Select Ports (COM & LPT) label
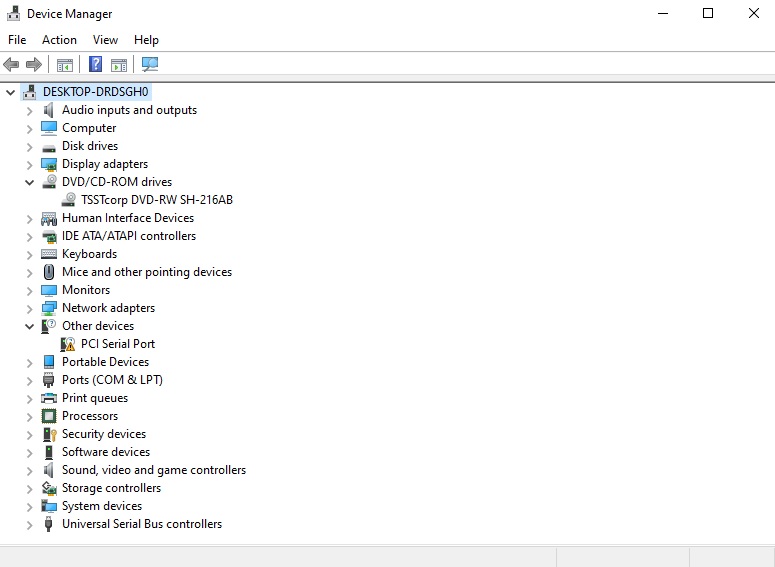The height and width of the screenshot is (567, 775). (x=112, y=380)
